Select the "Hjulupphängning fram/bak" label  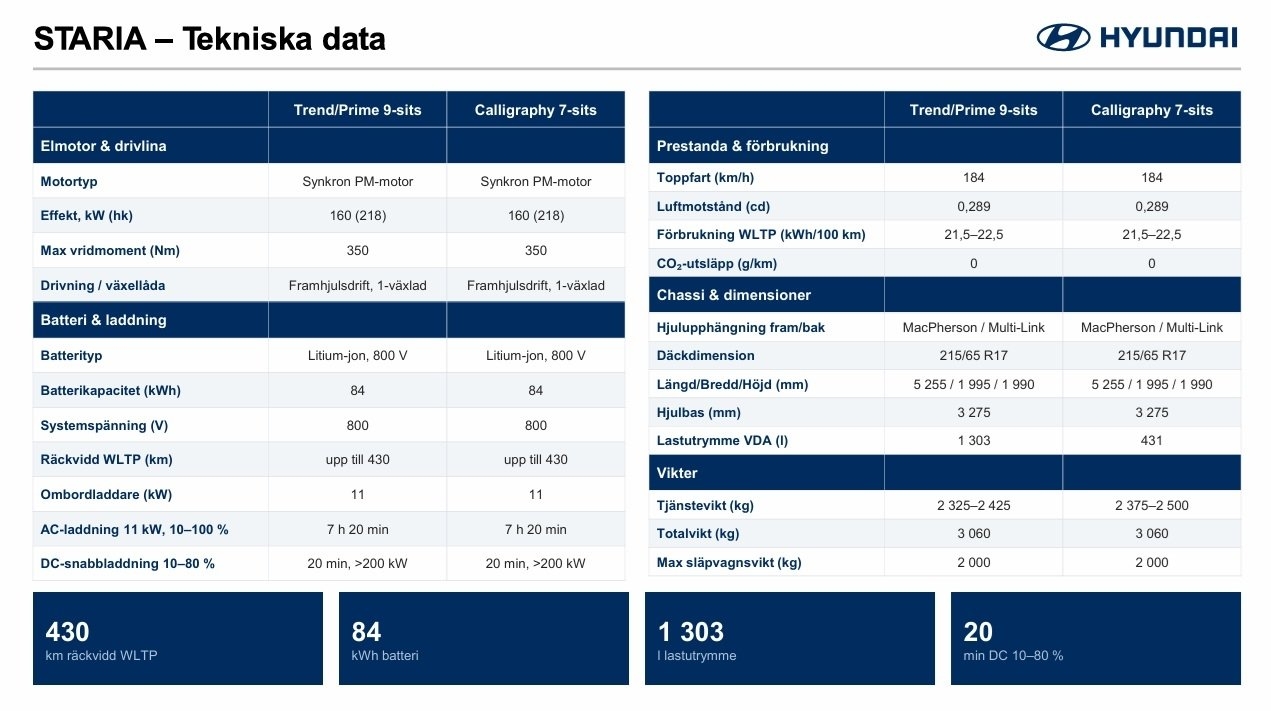point(741,327)
